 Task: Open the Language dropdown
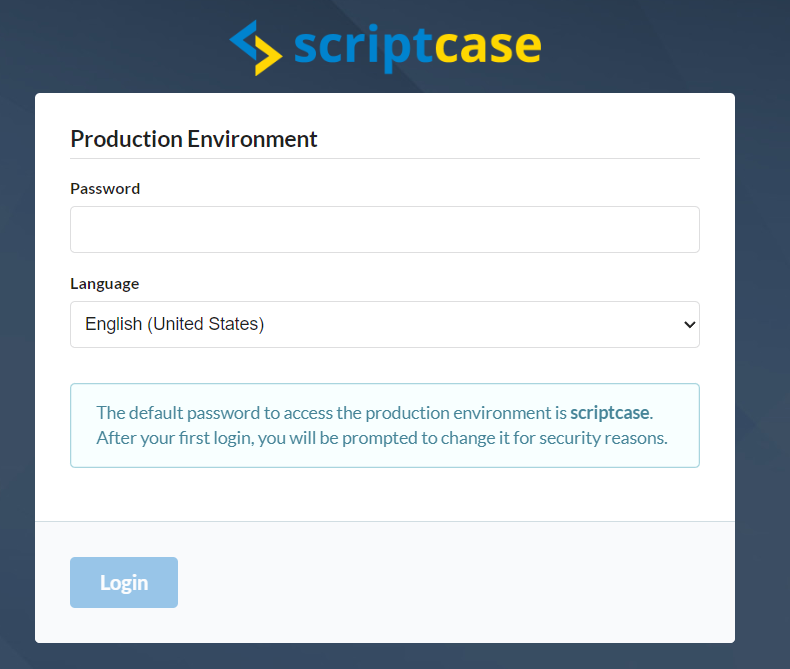coord(385,324)
